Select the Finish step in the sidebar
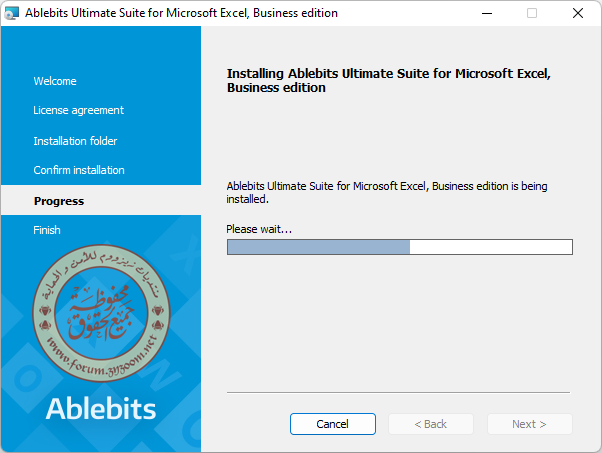 [x=47, y=230]
